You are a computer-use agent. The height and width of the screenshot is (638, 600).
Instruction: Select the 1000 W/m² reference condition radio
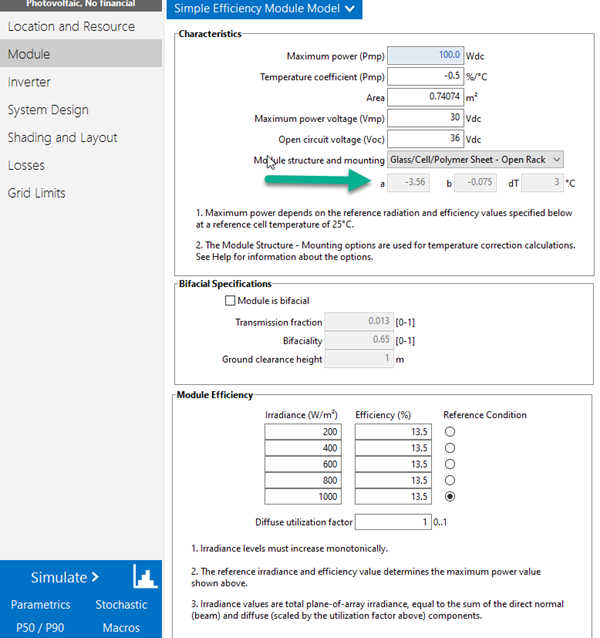449,496
